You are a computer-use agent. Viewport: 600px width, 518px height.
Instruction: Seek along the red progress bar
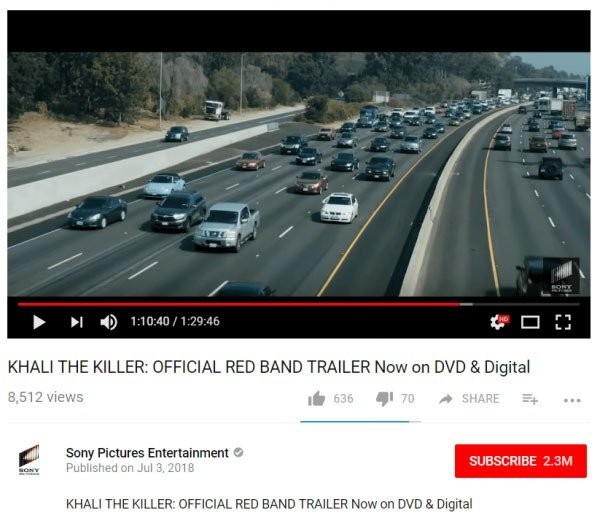click(298, 305)
